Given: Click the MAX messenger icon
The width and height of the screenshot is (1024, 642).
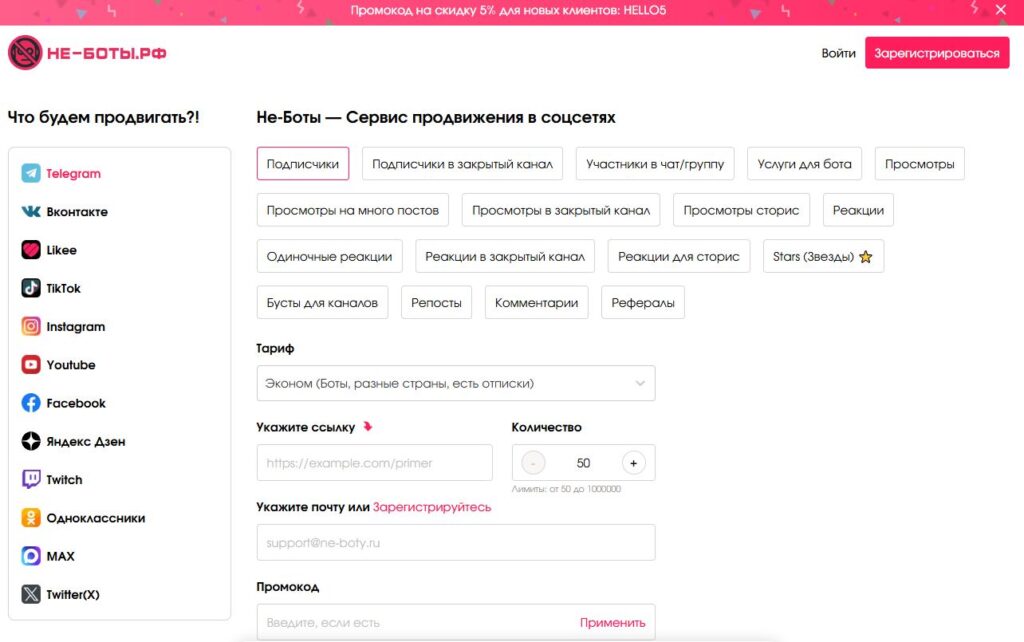Looking at the screenshot, I should 31,556.
